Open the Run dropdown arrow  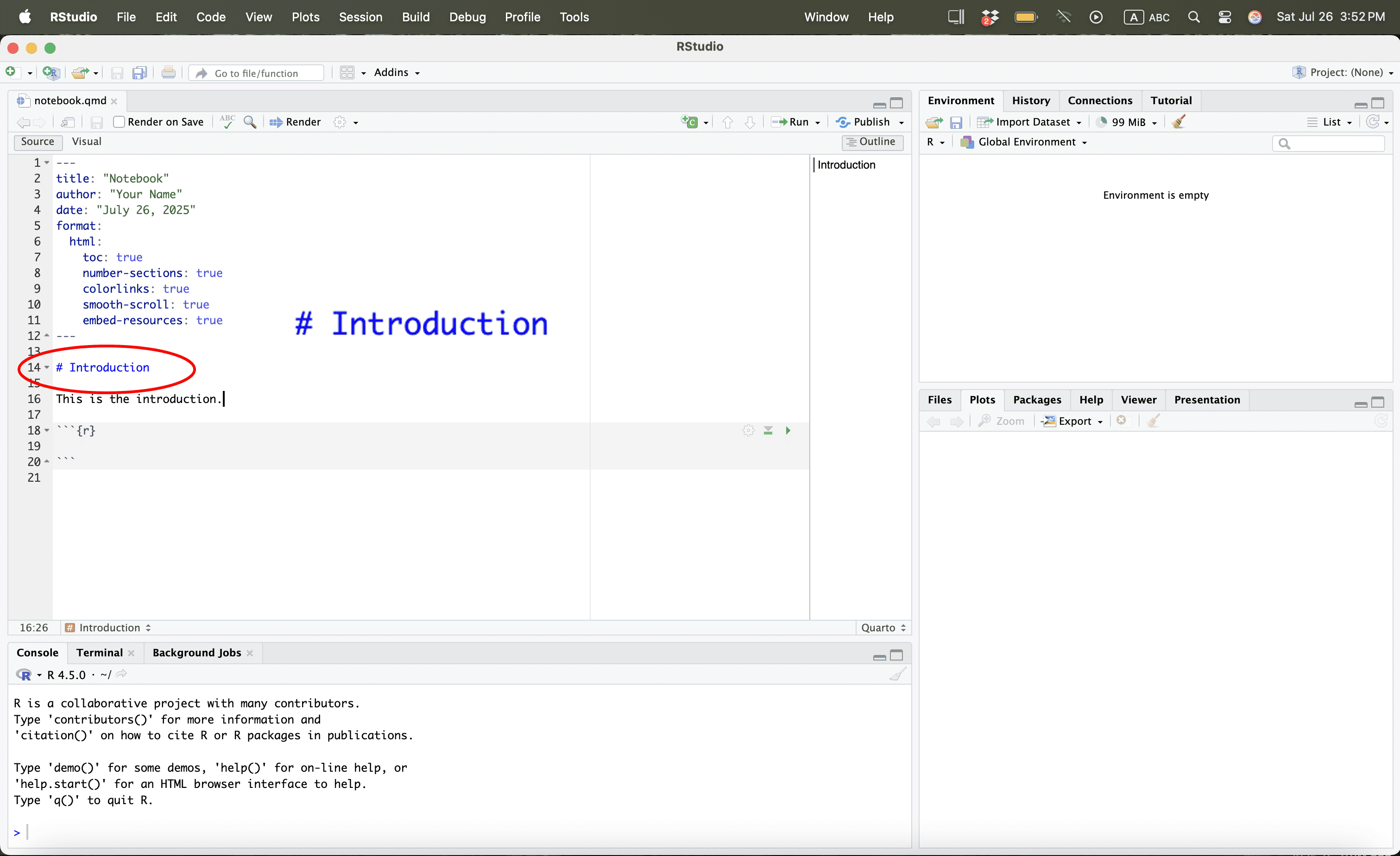pos(818,123)
